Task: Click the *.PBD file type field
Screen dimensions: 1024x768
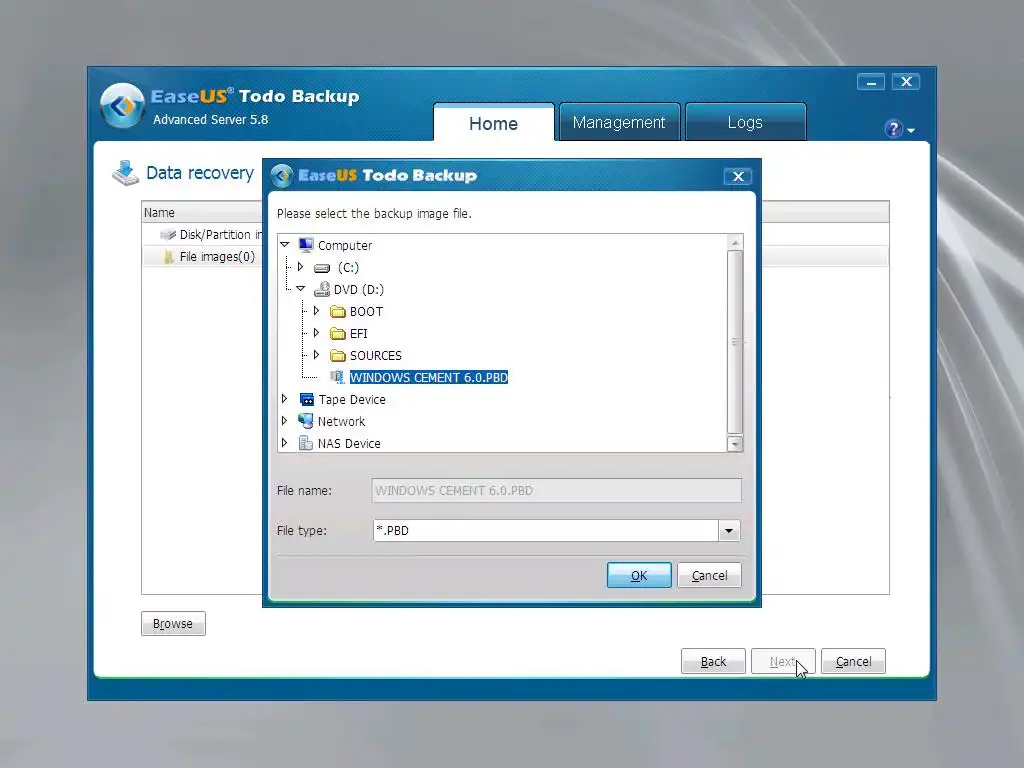Action: click(546, 530)
